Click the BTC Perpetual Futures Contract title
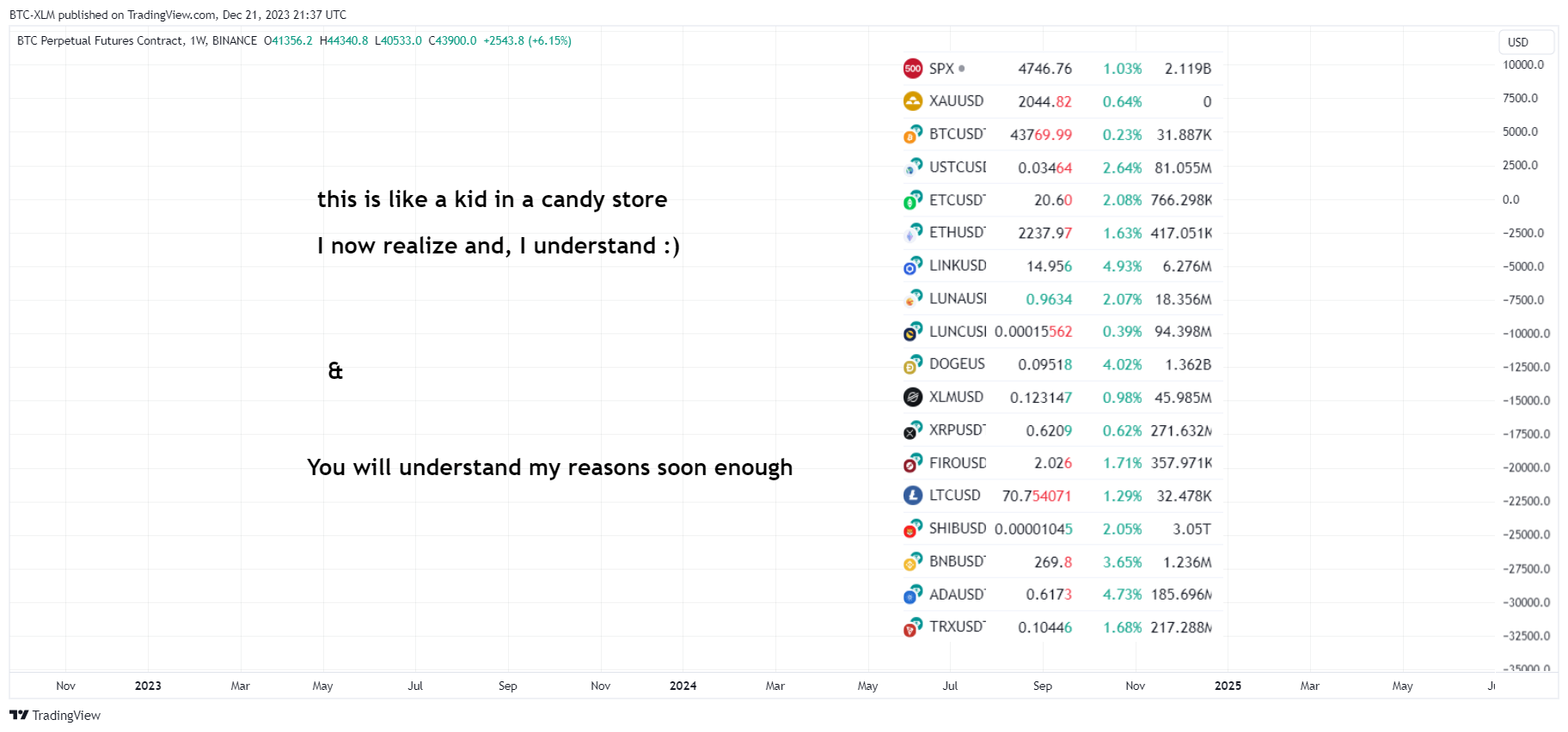The image size is (1568, 732). (x=101, y=40)
